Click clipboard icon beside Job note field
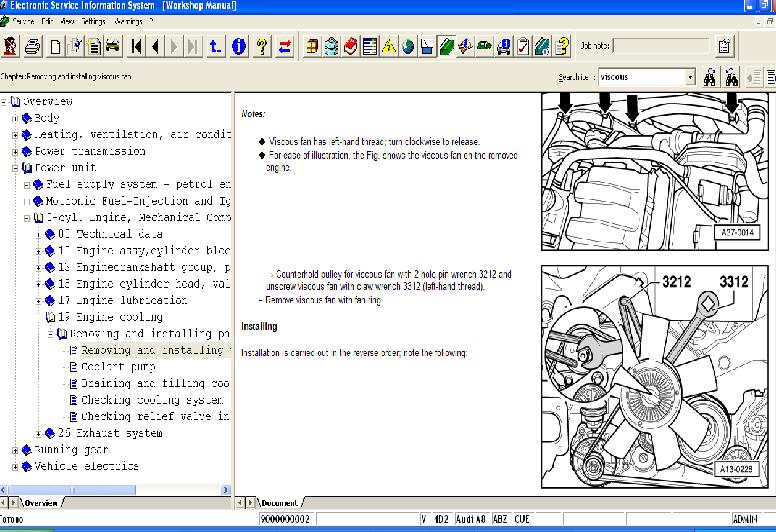 (x=724, y=46)
